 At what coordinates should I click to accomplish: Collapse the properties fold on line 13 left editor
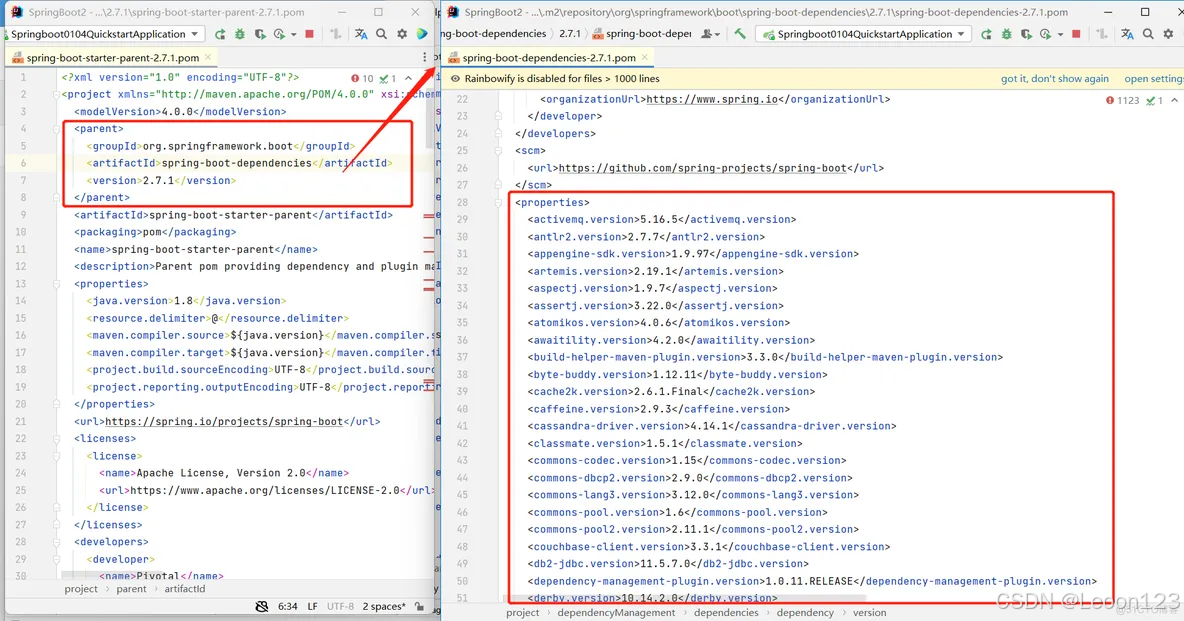[56, 284]
